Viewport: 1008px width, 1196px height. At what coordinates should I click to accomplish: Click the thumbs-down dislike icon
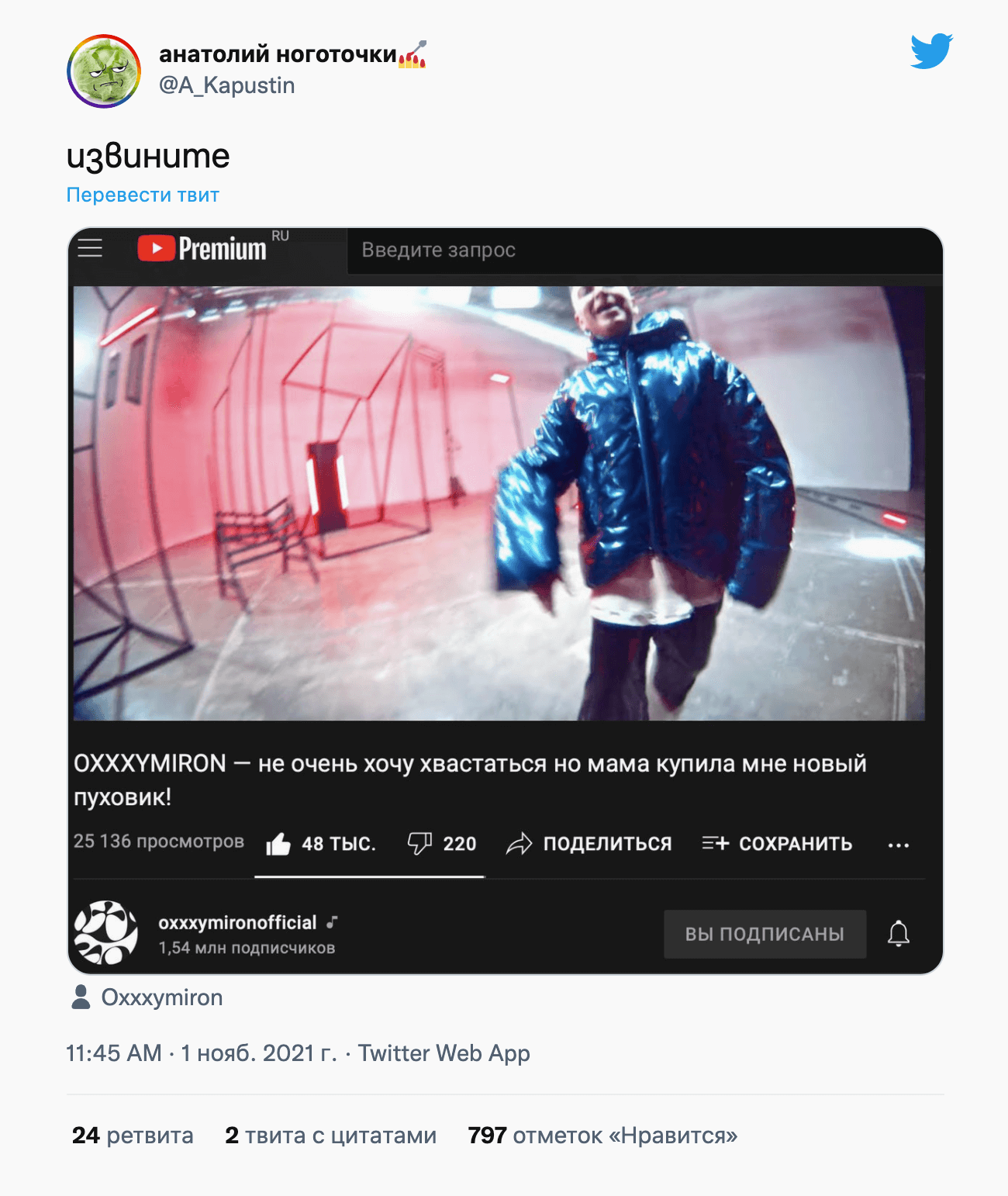419,843
